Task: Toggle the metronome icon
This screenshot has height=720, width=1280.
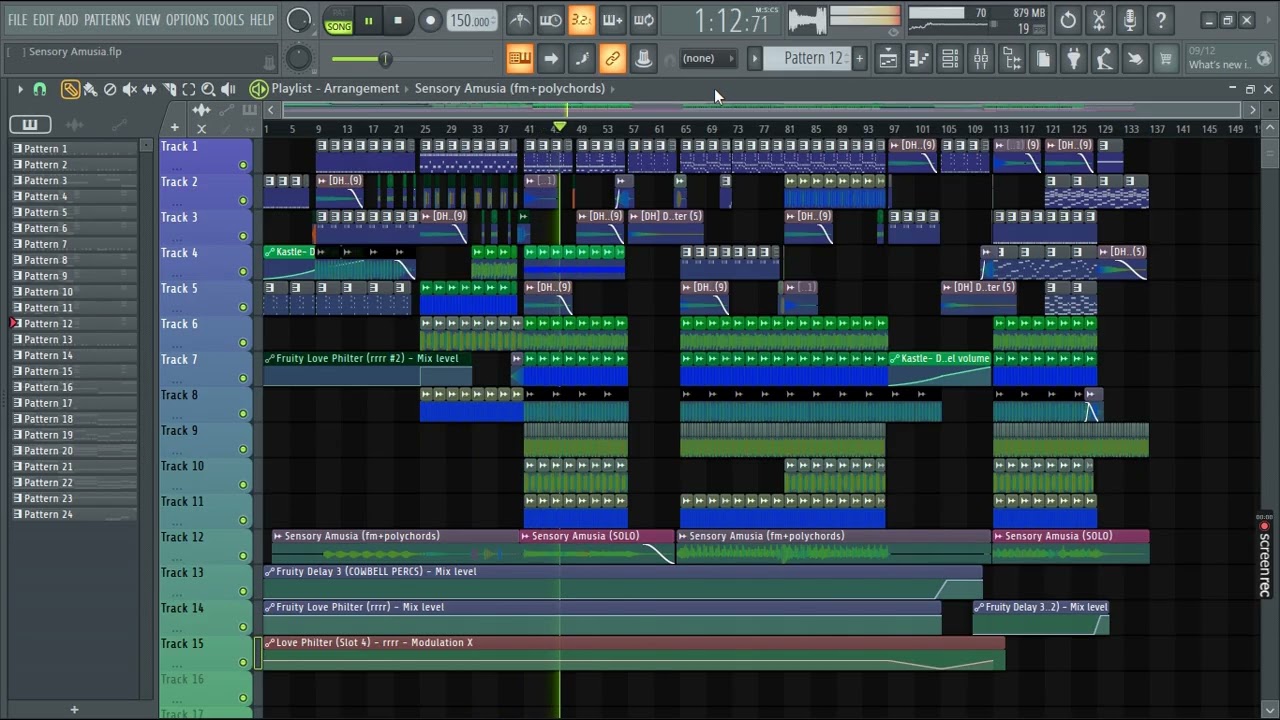Action: 520,20
